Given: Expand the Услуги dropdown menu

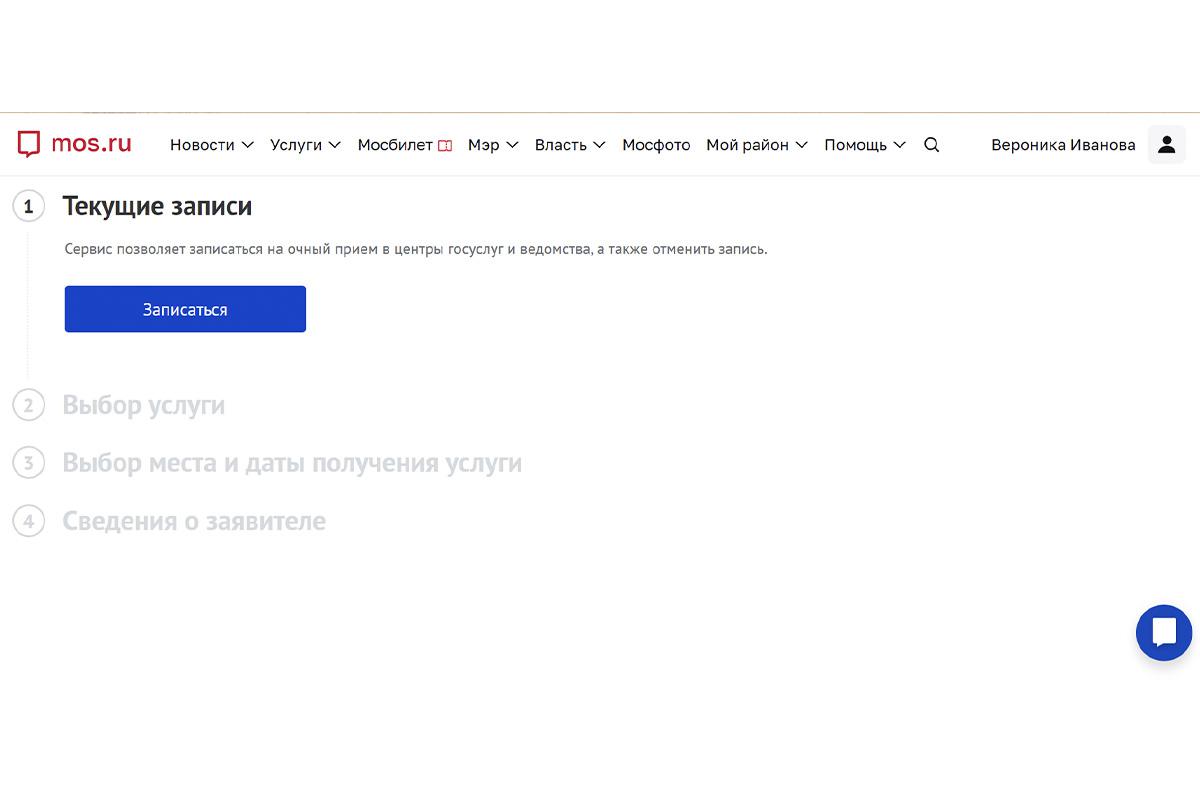Looking at the screenshot, I should 305,145.
